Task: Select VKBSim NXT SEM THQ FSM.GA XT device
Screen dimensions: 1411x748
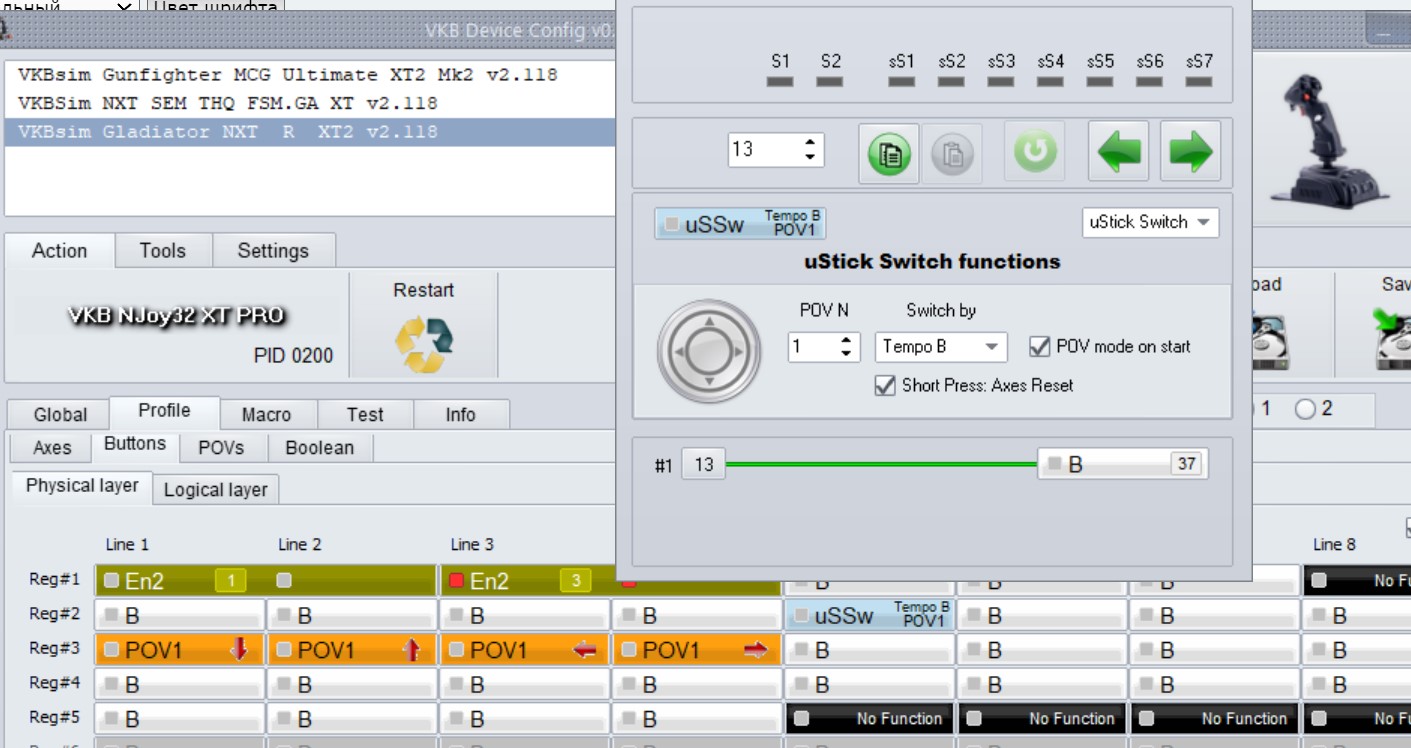Action: [x=310, y=103]
